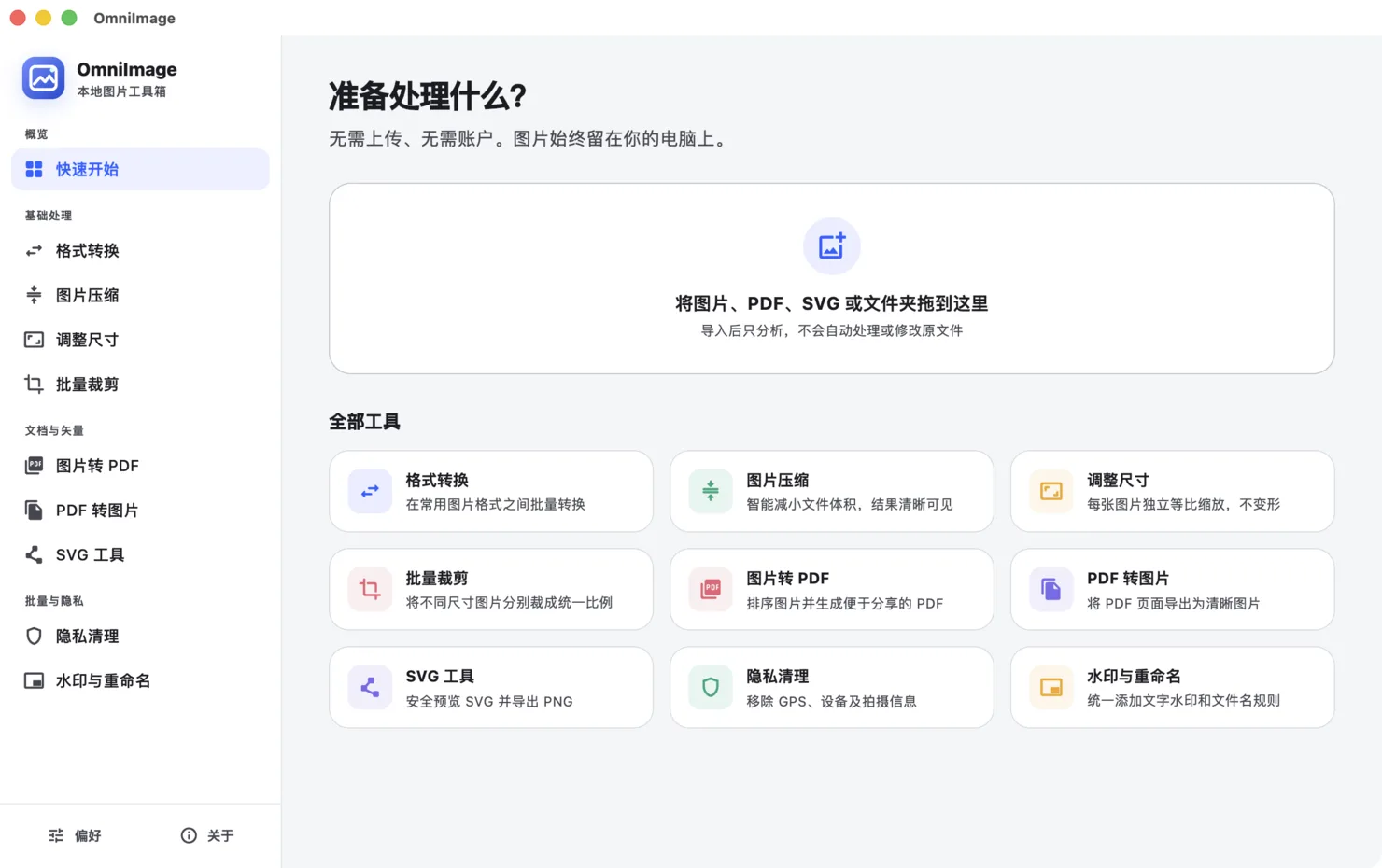Click description 在常用图片格式之间批量转换
The height and width of the screenshot is (868, 1382).
point(495,504)
